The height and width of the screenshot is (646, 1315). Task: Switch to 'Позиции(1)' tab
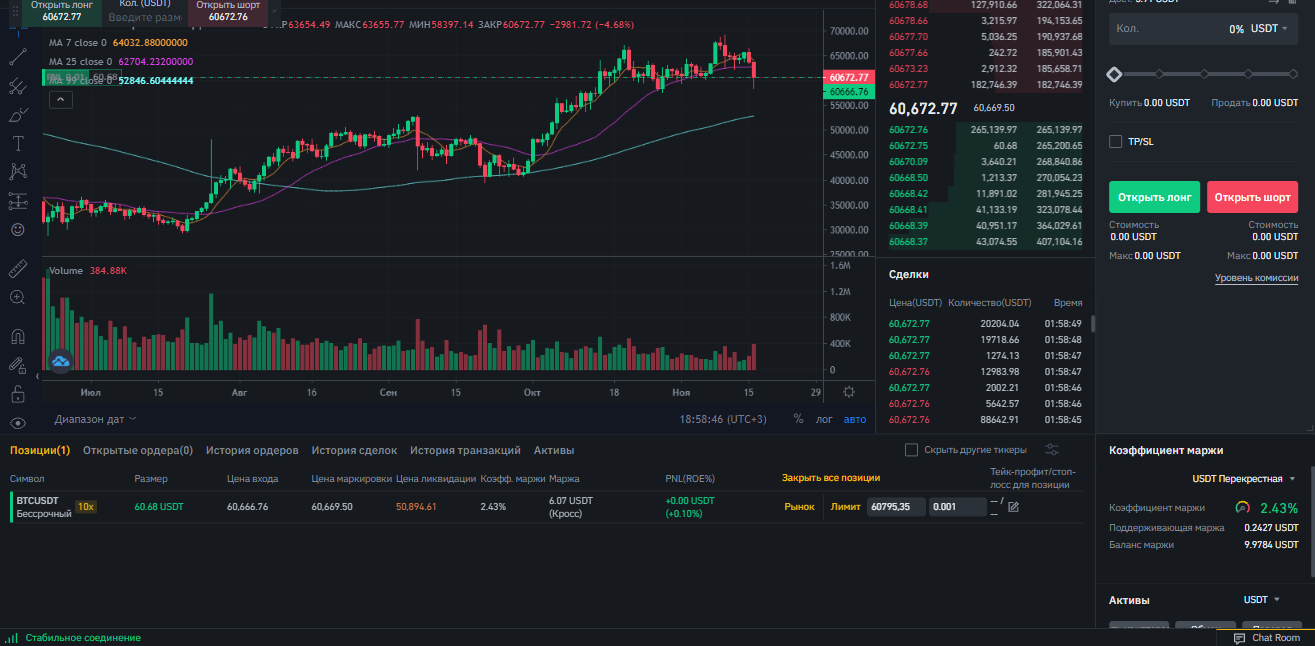click(x=40, y=450)
